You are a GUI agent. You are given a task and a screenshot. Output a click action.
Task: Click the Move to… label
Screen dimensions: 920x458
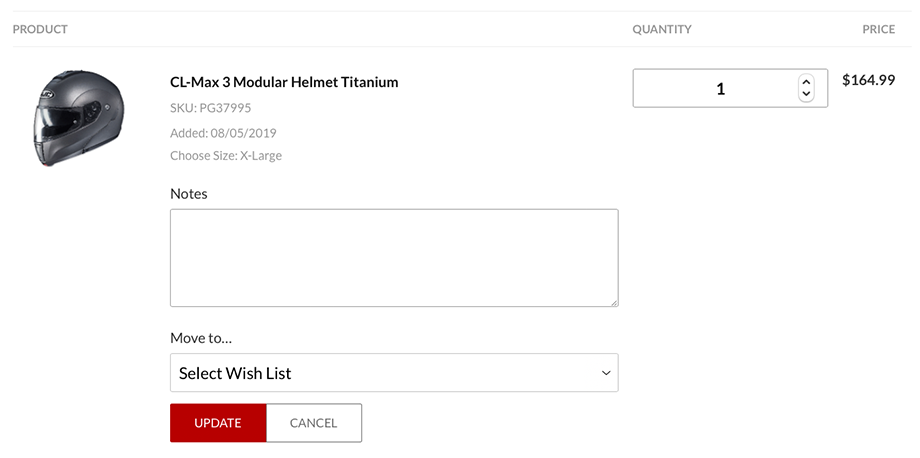pos(201,338)
